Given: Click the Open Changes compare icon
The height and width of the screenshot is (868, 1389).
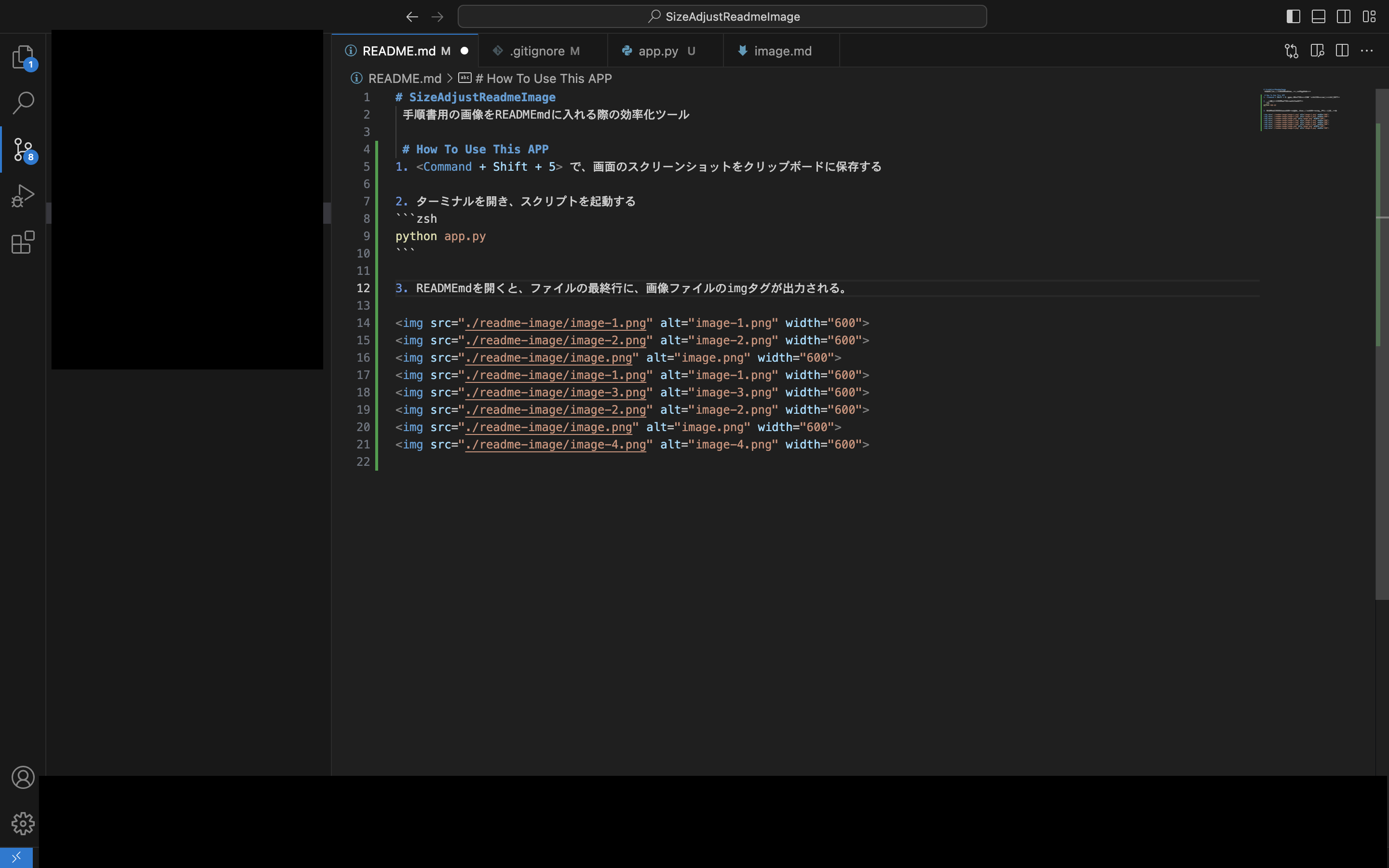Looking at the screenshot, I should click(x=1292, y=51).
